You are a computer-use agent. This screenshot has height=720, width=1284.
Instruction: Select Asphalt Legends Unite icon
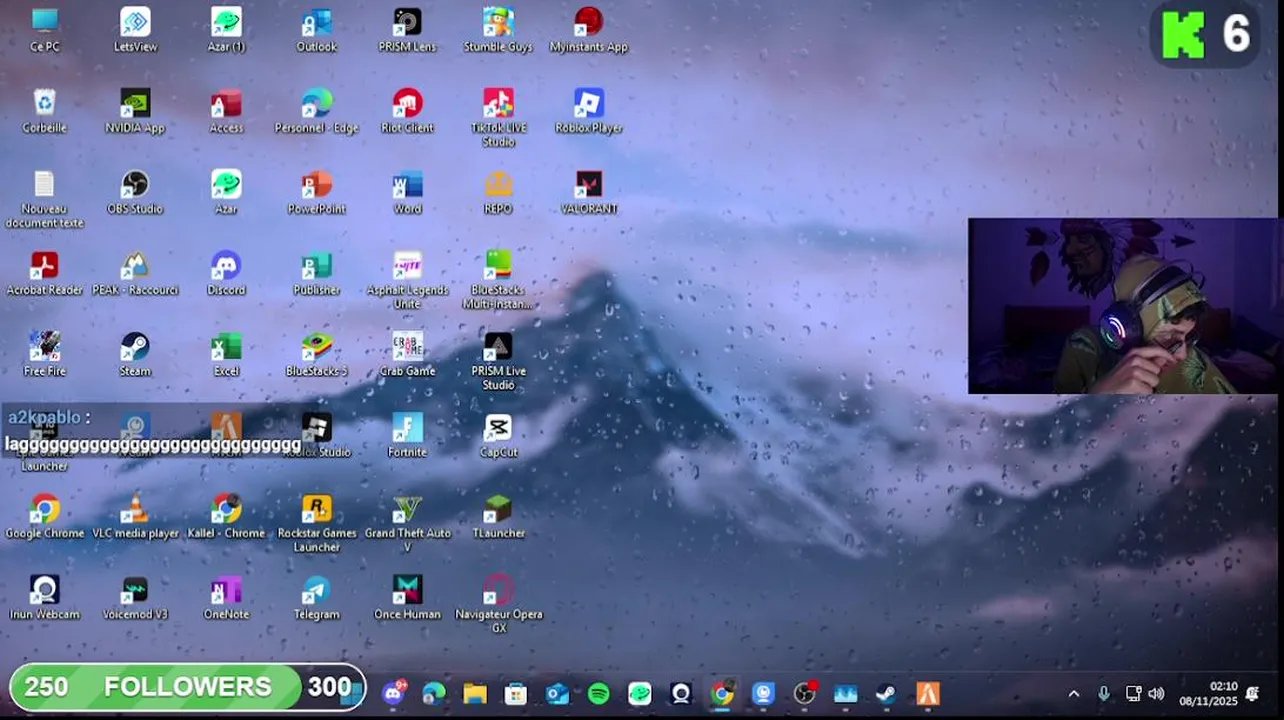pyautogui.click(x=407, y=279)
